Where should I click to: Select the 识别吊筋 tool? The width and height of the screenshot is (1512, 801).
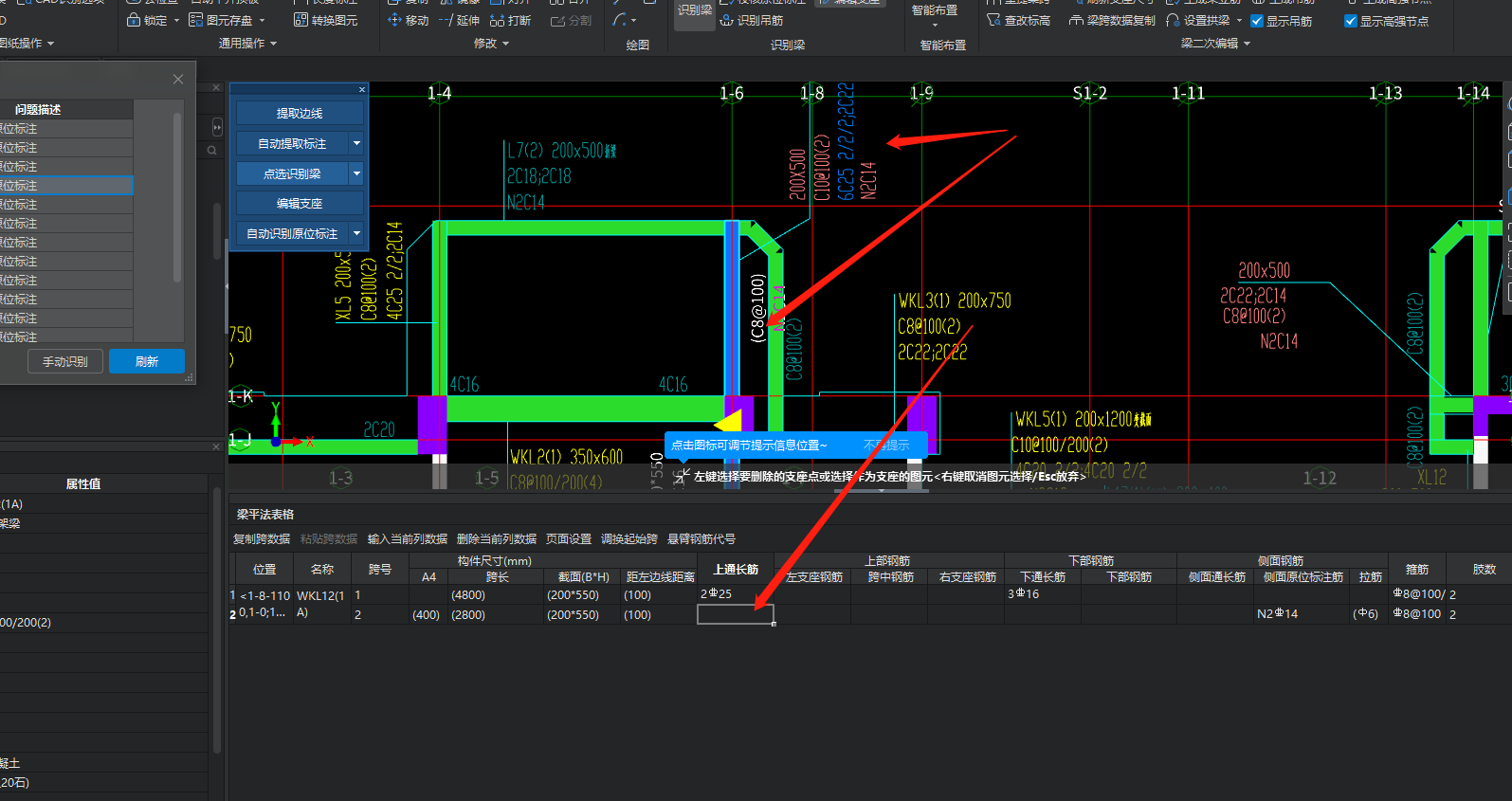(752, 20)
